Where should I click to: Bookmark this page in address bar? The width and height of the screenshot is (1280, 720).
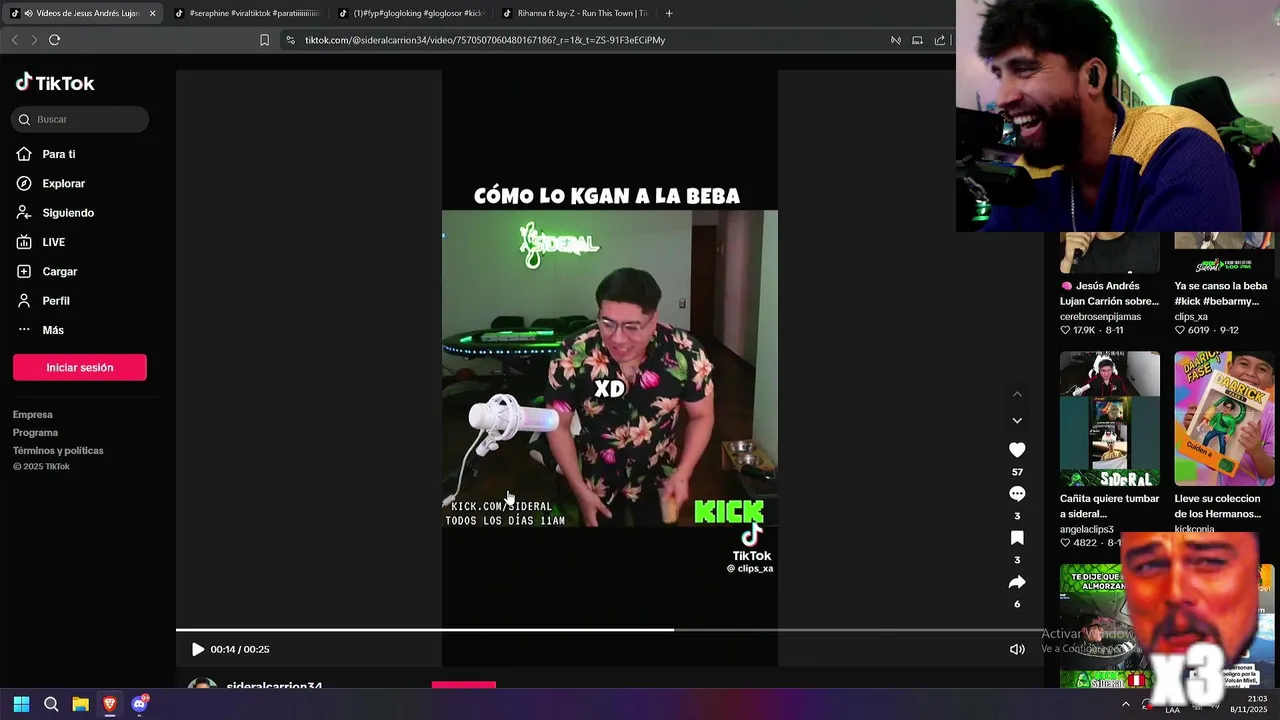click(264, 40)
